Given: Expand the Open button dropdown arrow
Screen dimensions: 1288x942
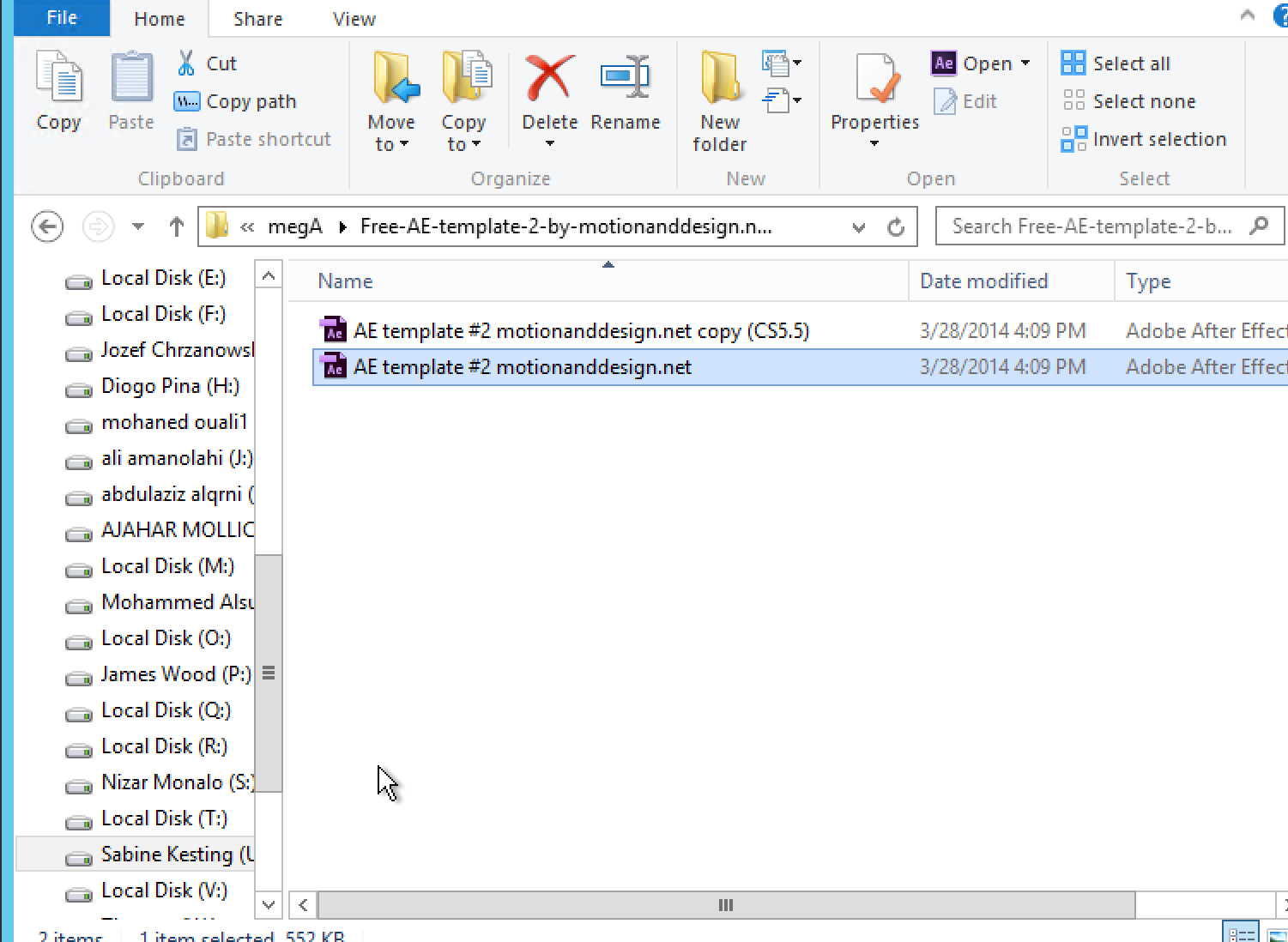Looking at the screenshot, I should 1025,63.
